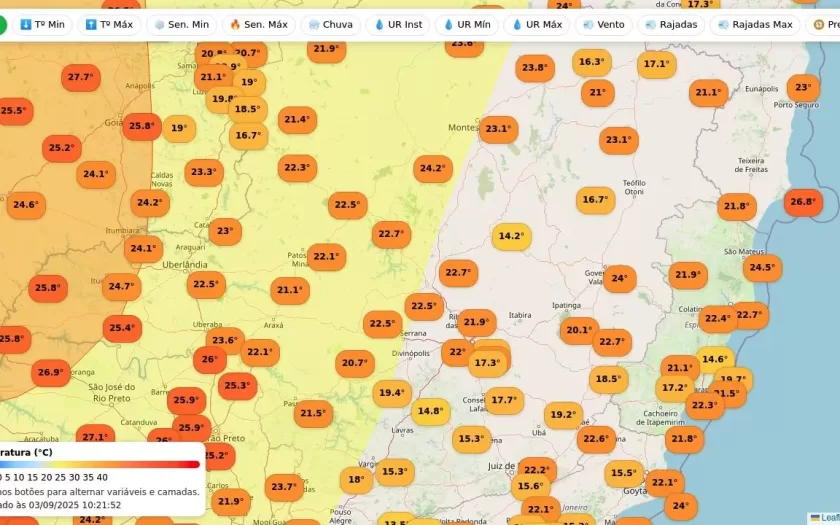
Task: Display the Rajadas gusts layer
Action: (x=672, y=24)
